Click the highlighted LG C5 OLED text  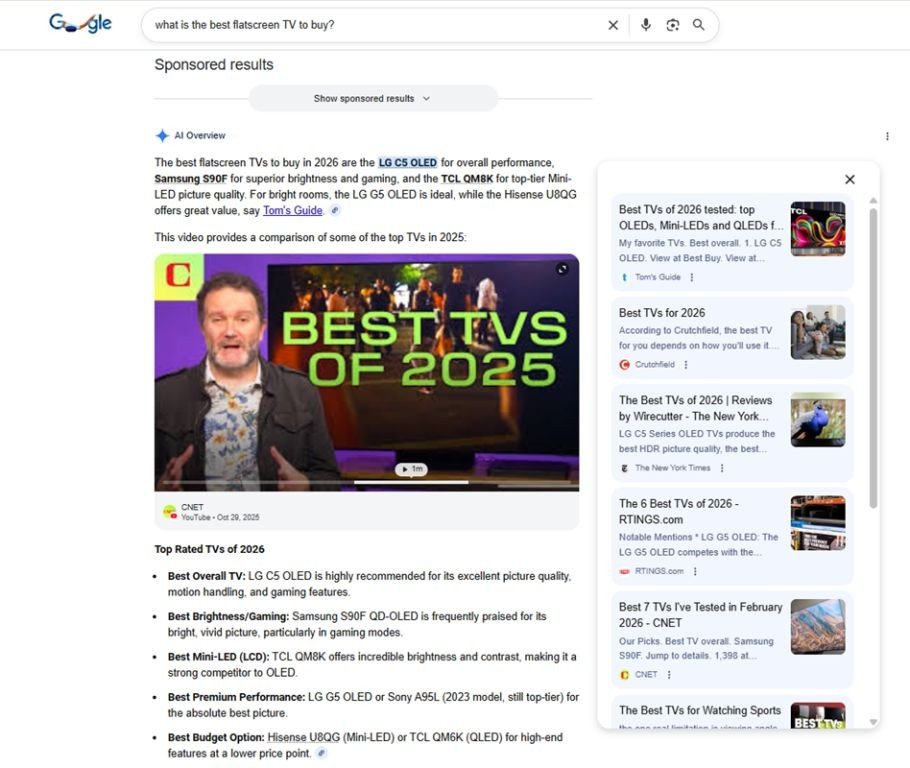click(407, 163)
